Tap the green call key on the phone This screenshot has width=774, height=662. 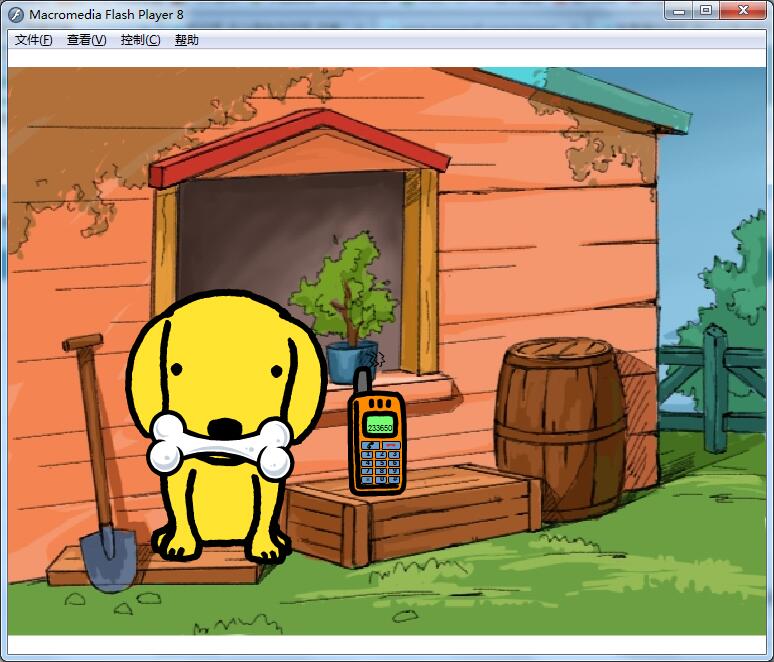[x=370, y=445]
